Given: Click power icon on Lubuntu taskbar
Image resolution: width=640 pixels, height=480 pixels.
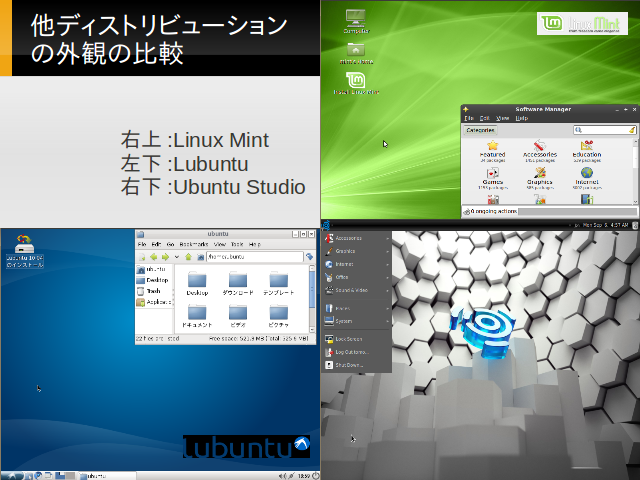Looking at the screenshot, I should click(316, 476).
